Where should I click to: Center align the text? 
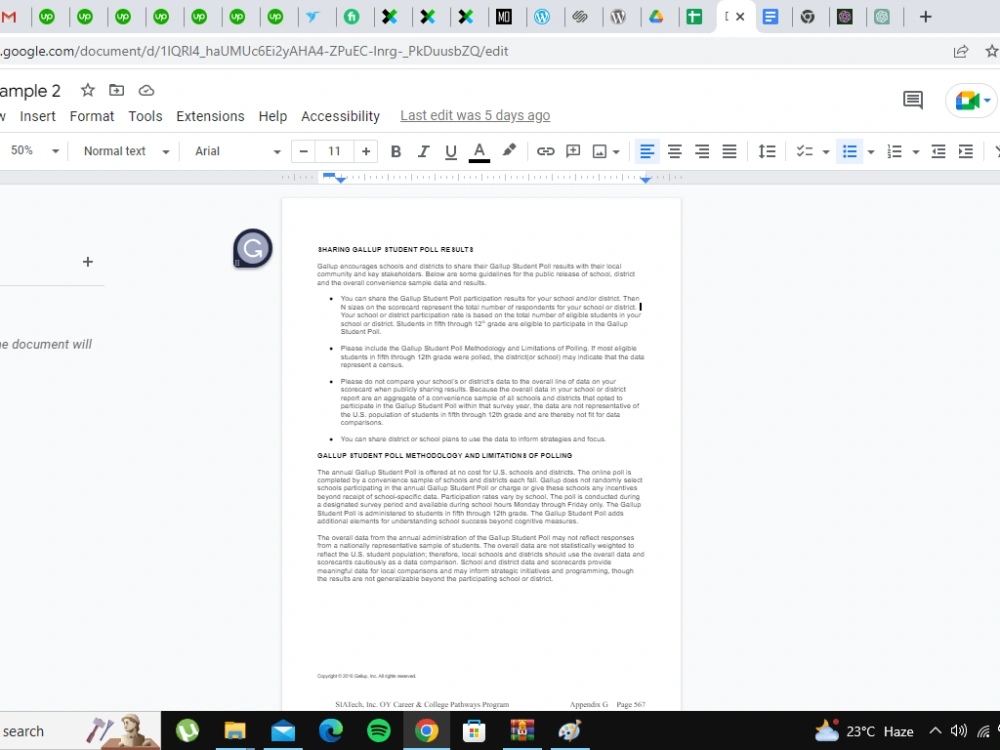pyautogui.click(x=674, y=151)
